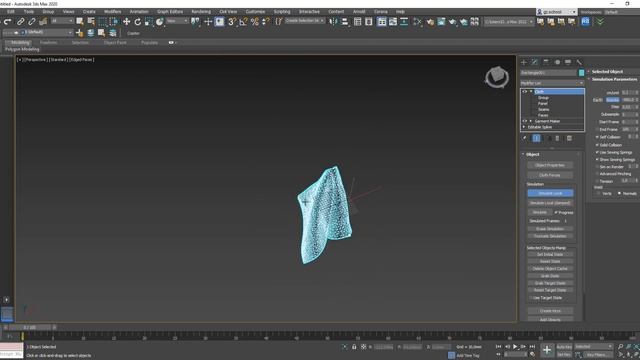Activate the Select and Move tool
Viewport: 640px width, 360px height.
click(127, 22)
